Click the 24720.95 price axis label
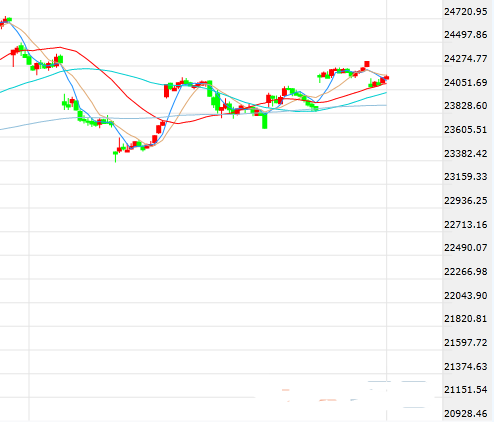Screen dimensions: 494x422 [465, 12]
